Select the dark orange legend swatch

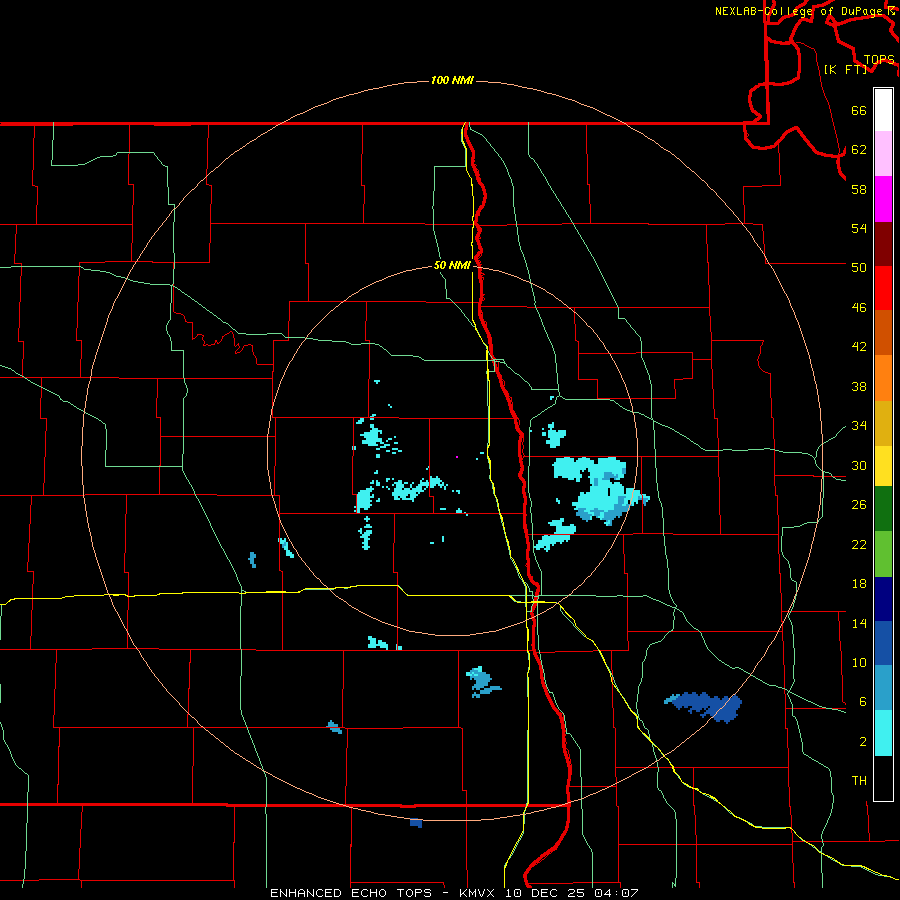tap(883, 333)
